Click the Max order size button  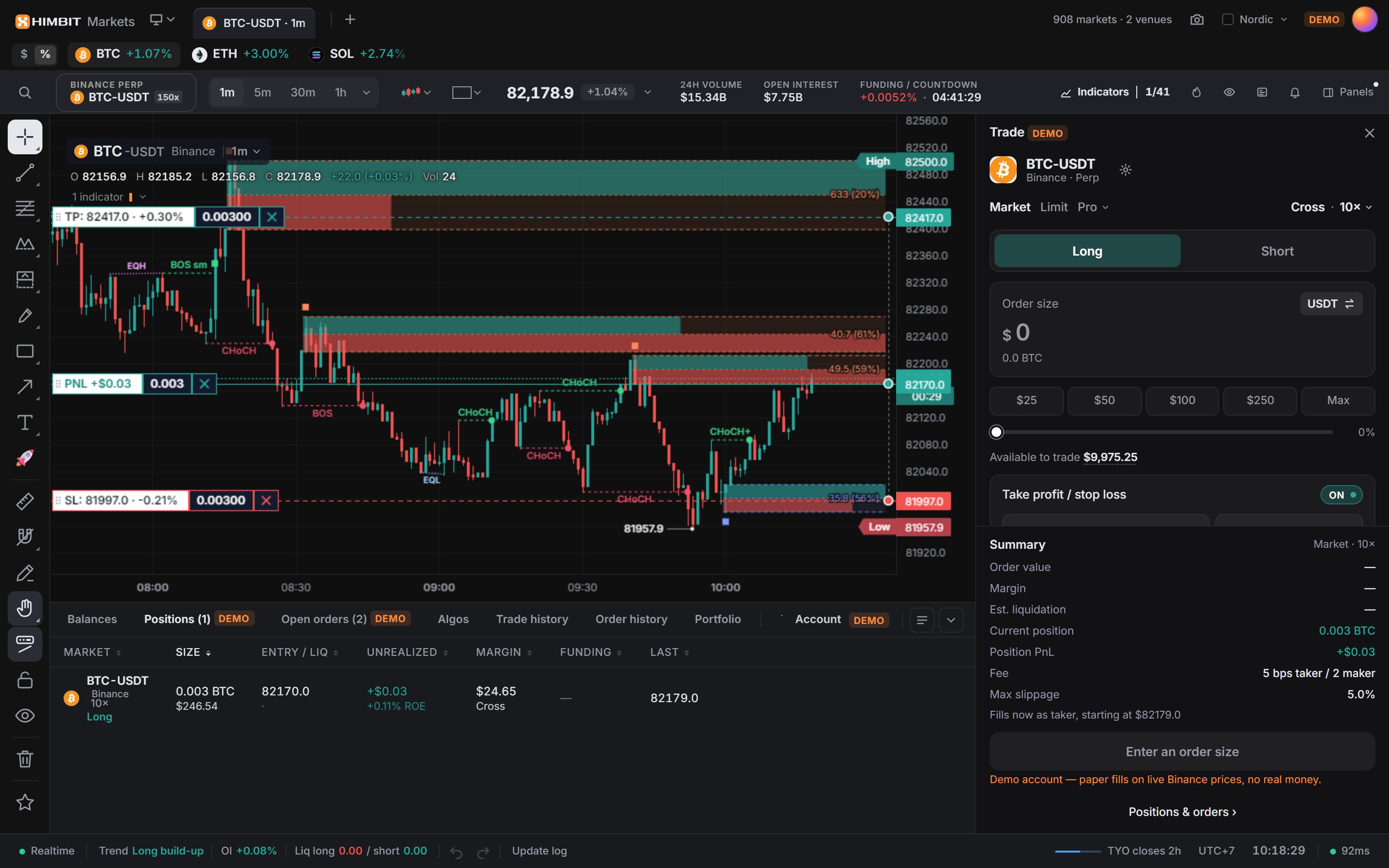1338,400
